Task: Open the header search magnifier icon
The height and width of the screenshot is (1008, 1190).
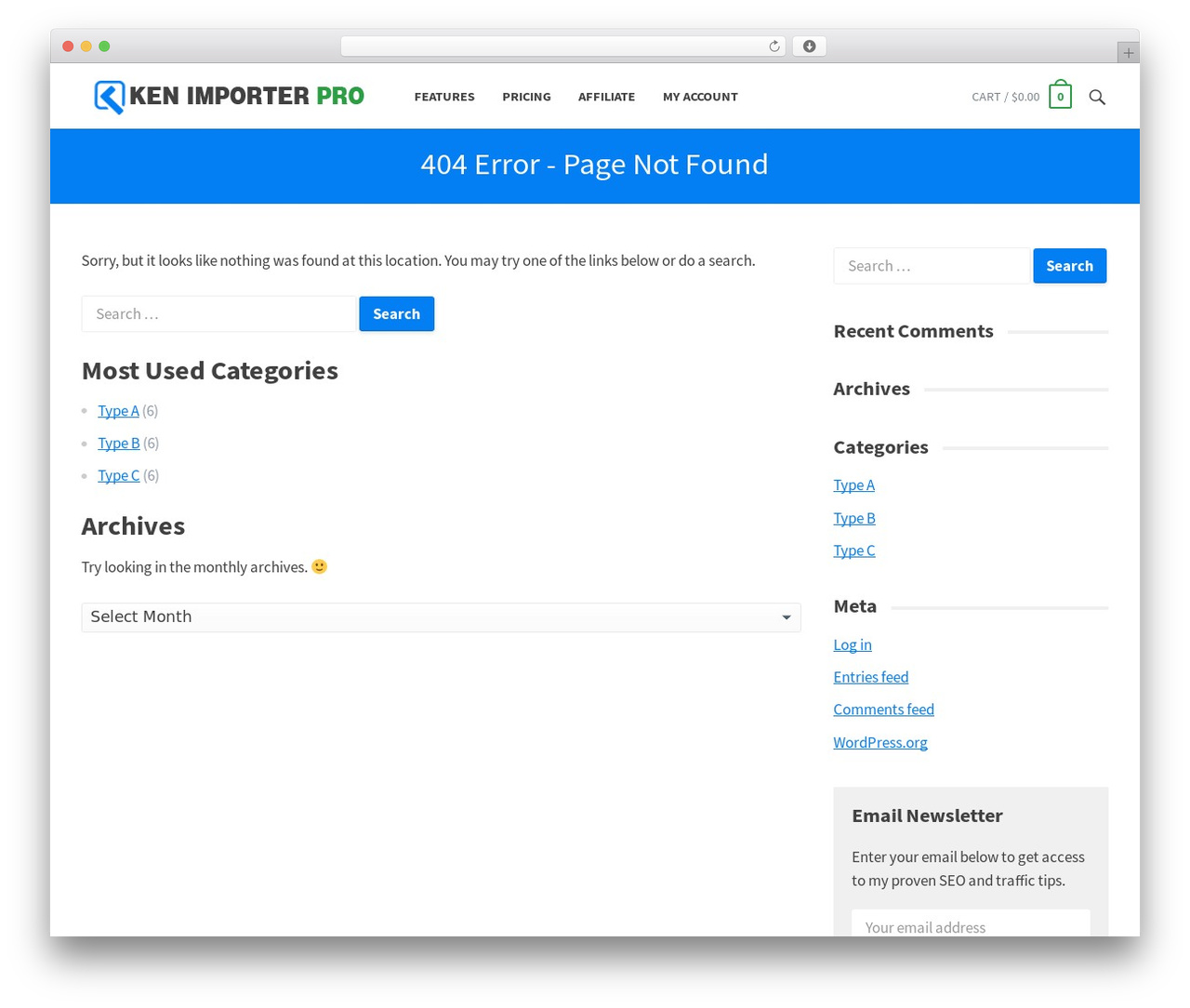Action: click(1097, 97)
